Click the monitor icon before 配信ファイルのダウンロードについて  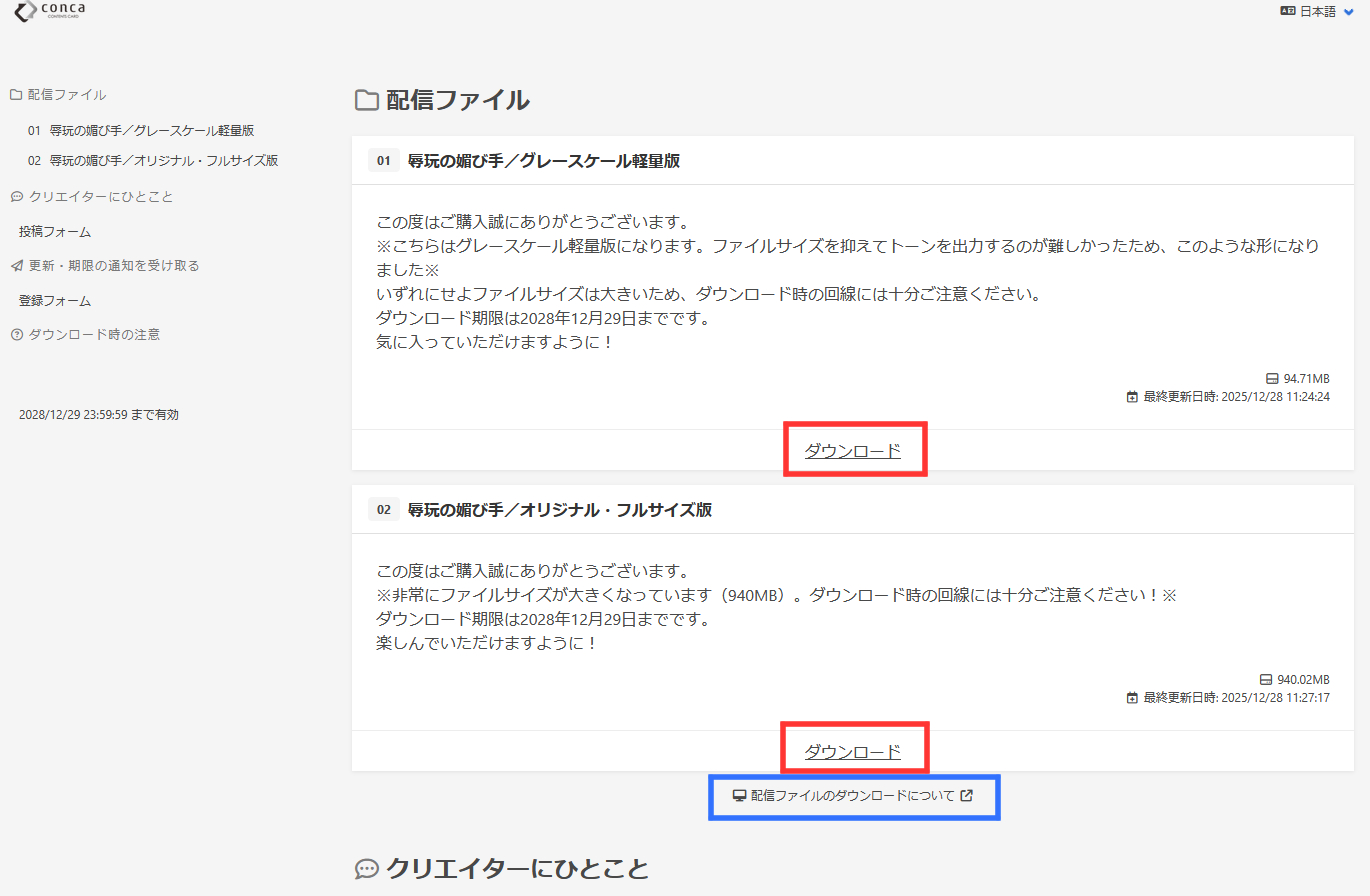(x=740, y=796)
